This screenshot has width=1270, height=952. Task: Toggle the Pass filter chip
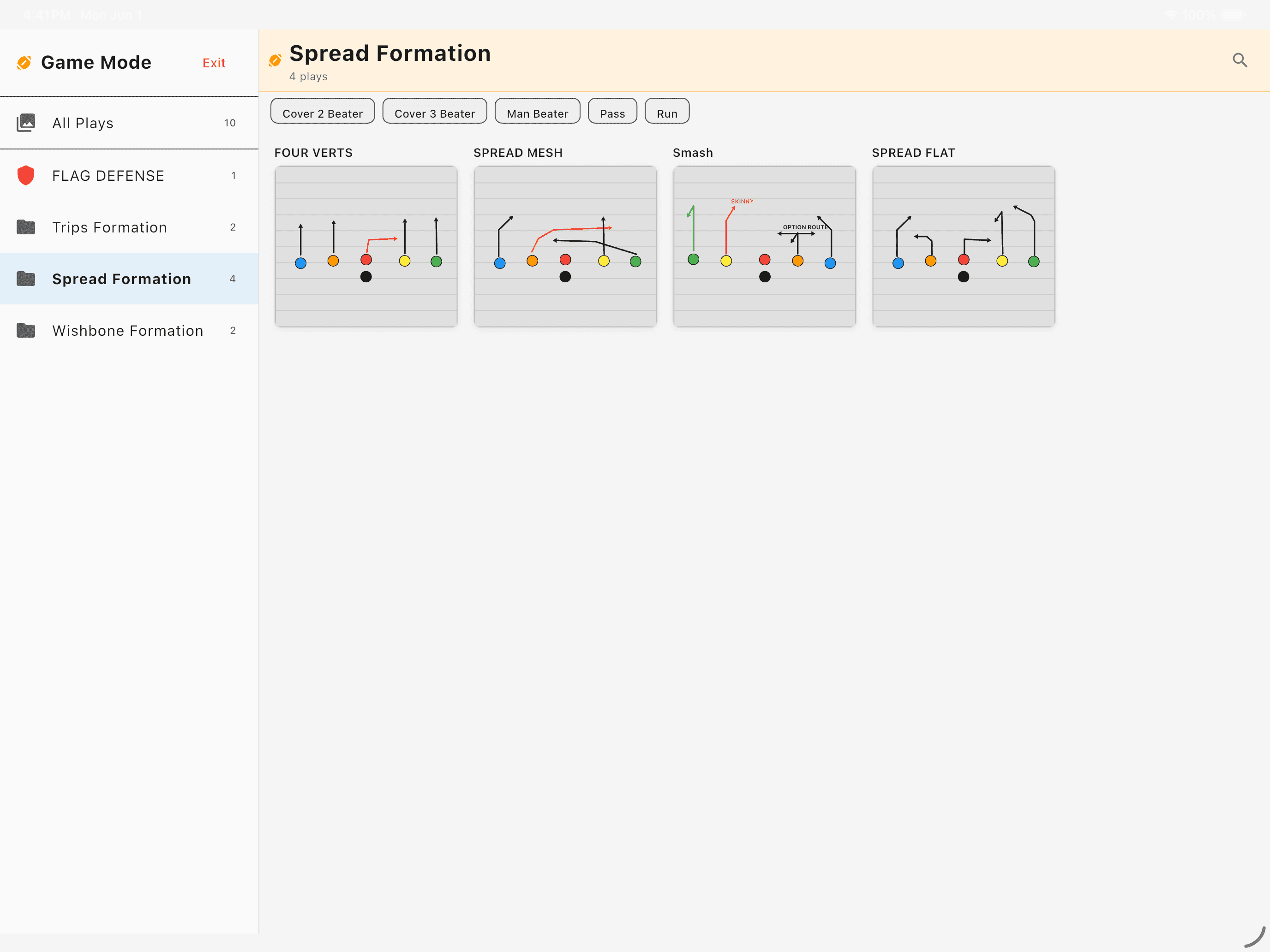coord(612,111)
